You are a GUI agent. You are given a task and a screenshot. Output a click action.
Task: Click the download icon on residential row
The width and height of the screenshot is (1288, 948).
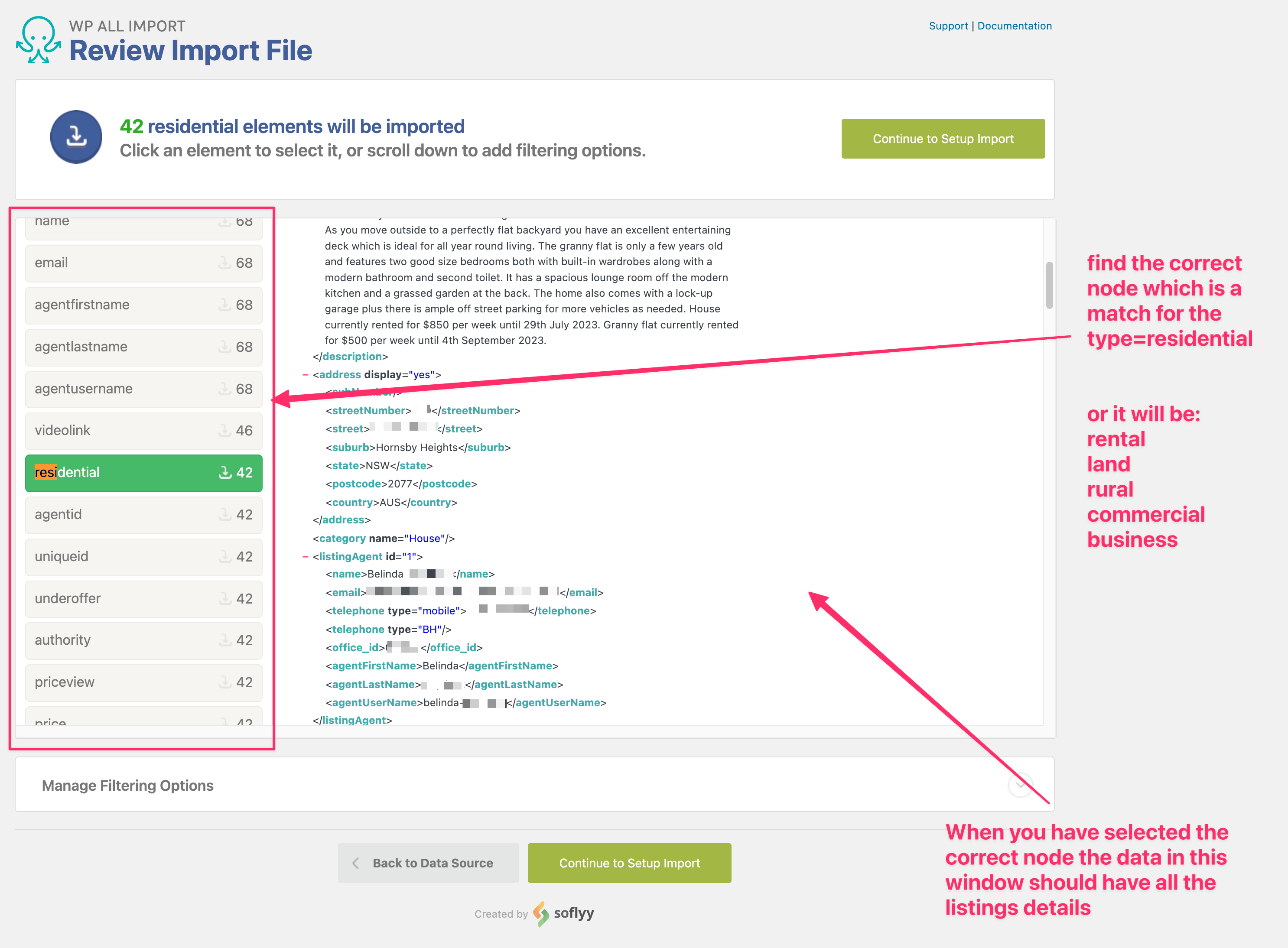tap(224, 472)
